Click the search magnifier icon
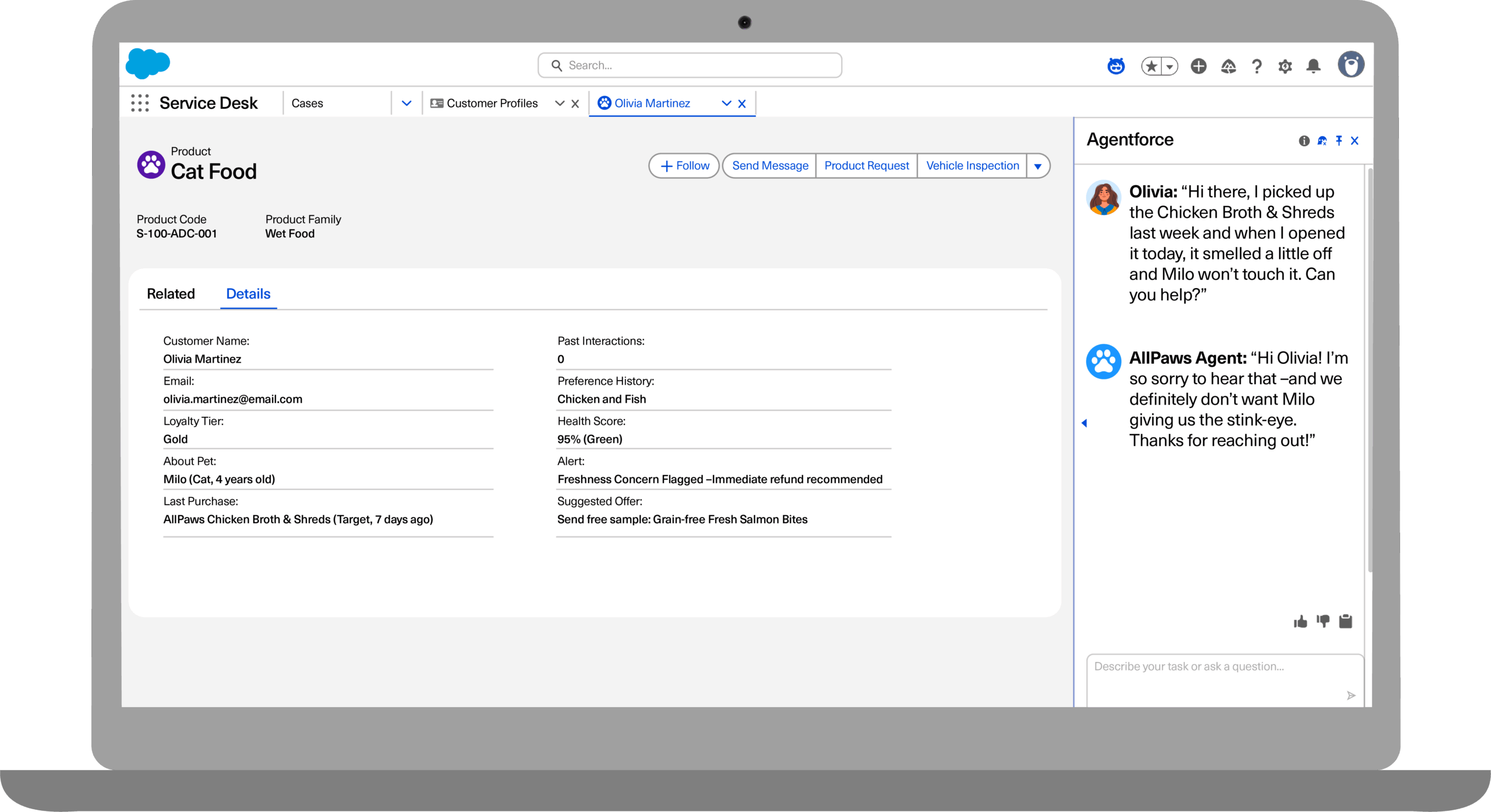 pyautogui.click(x=557, y=65)
